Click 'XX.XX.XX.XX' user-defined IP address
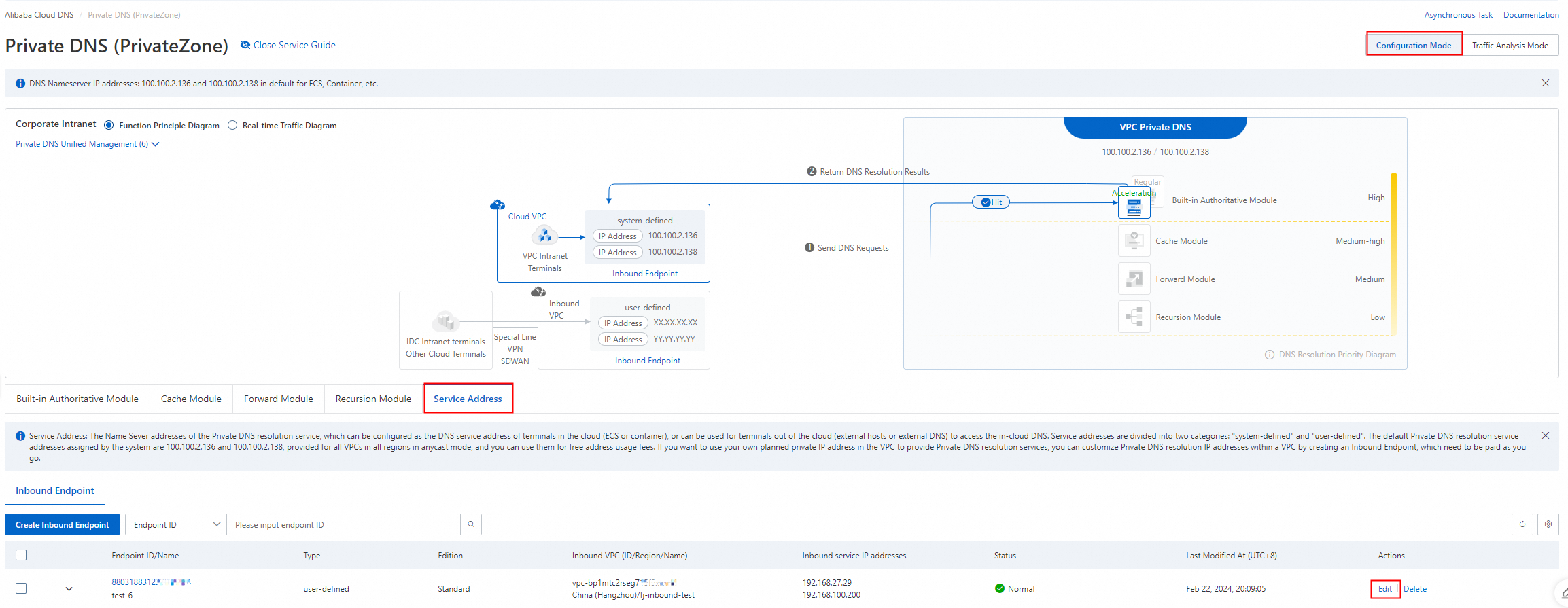This screenshot has height=608, width=1568. click(x=676, y=323)
